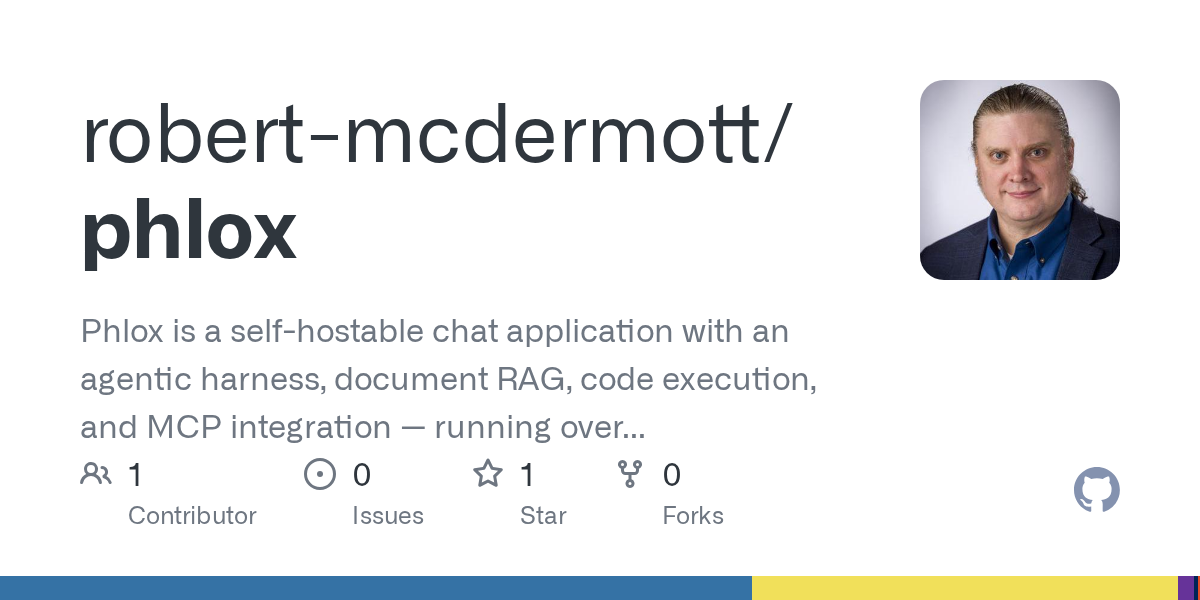The width and height of the screenshot is (1200, 600).
Task: Click the Star label text
Action: [543, 516]
